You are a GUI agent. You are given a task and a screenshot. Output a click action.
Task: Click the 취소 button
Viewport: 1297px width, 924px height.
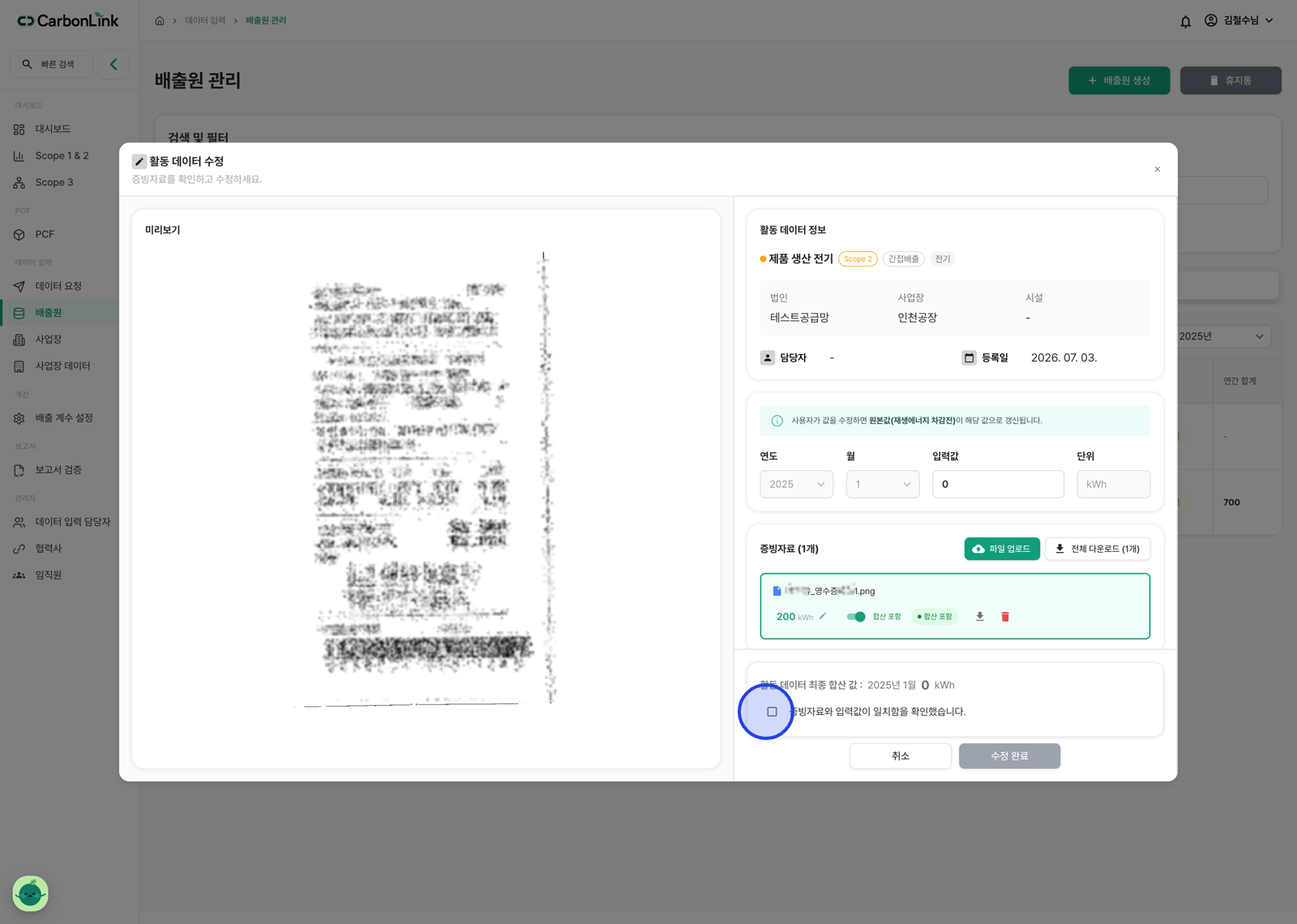click(x=901, y=756)
